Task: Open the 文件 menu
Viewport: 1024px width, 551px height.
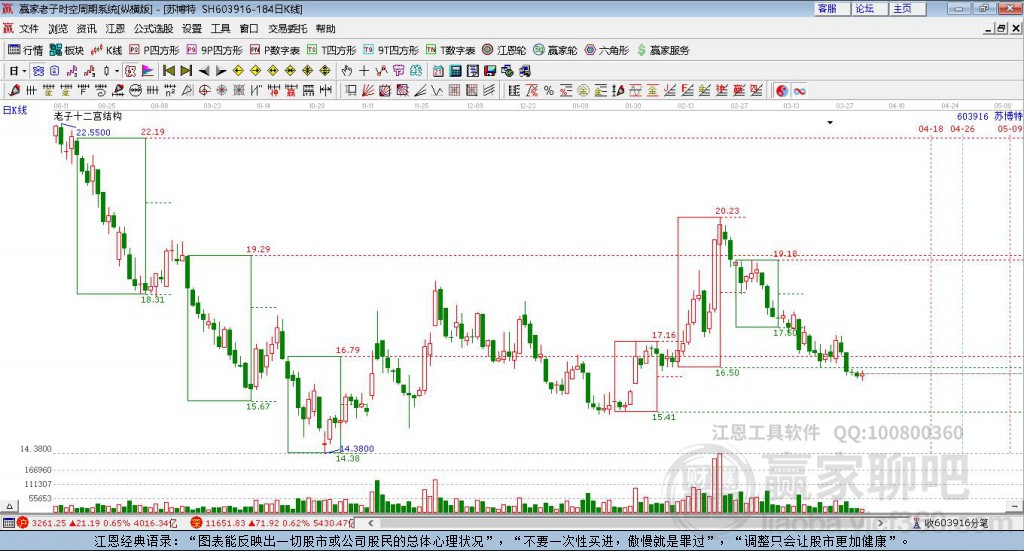Action: click(x=29, y=29)
